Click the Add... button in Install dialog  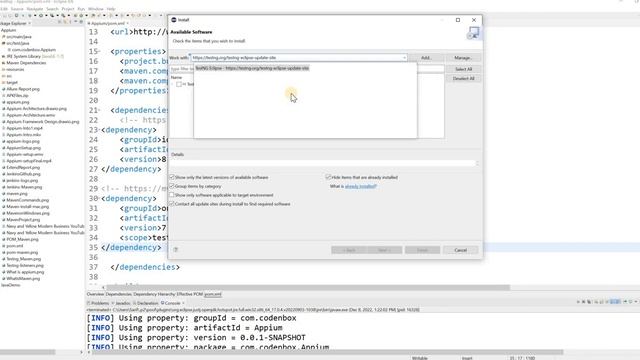point(426,58)
